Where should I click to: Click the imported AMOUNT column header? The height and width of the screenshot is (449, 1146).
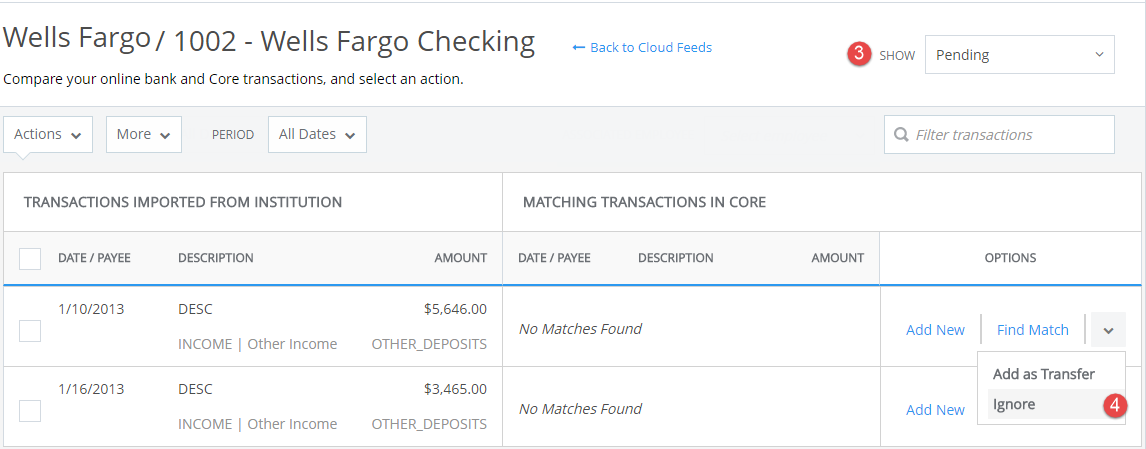coord(460,258)
